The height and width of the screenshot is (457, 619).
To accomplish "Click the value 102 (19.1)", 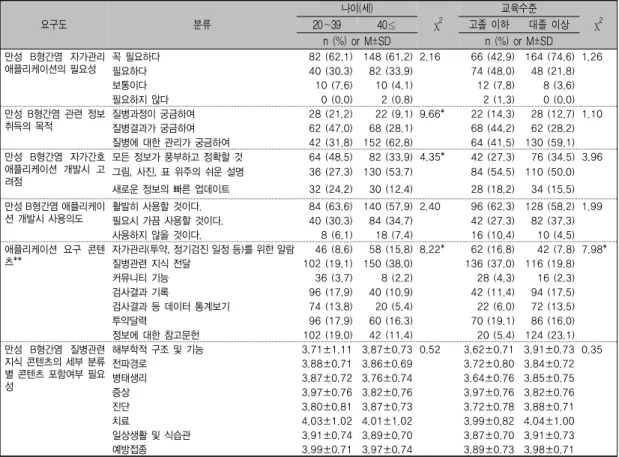I will (328, 264).
